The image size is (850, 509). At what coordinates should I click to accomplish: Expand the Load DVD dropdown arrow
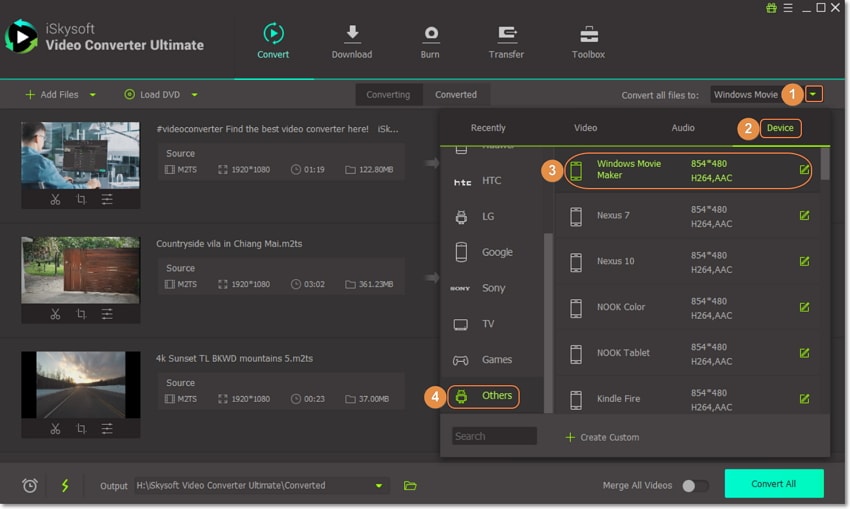[x=194, y=95]
